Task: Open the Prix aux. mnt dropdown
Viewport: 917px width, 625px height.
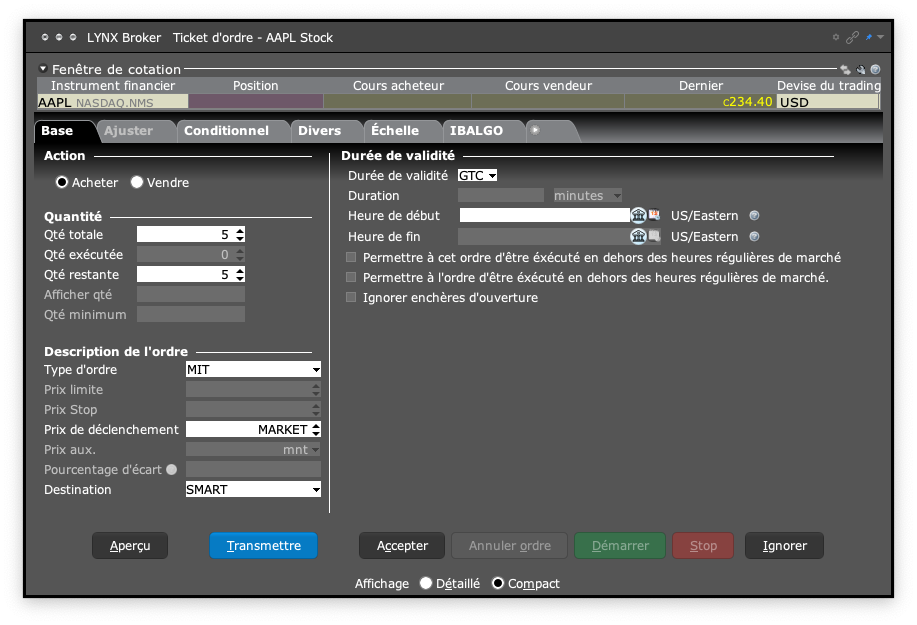Action: (253, 450)
